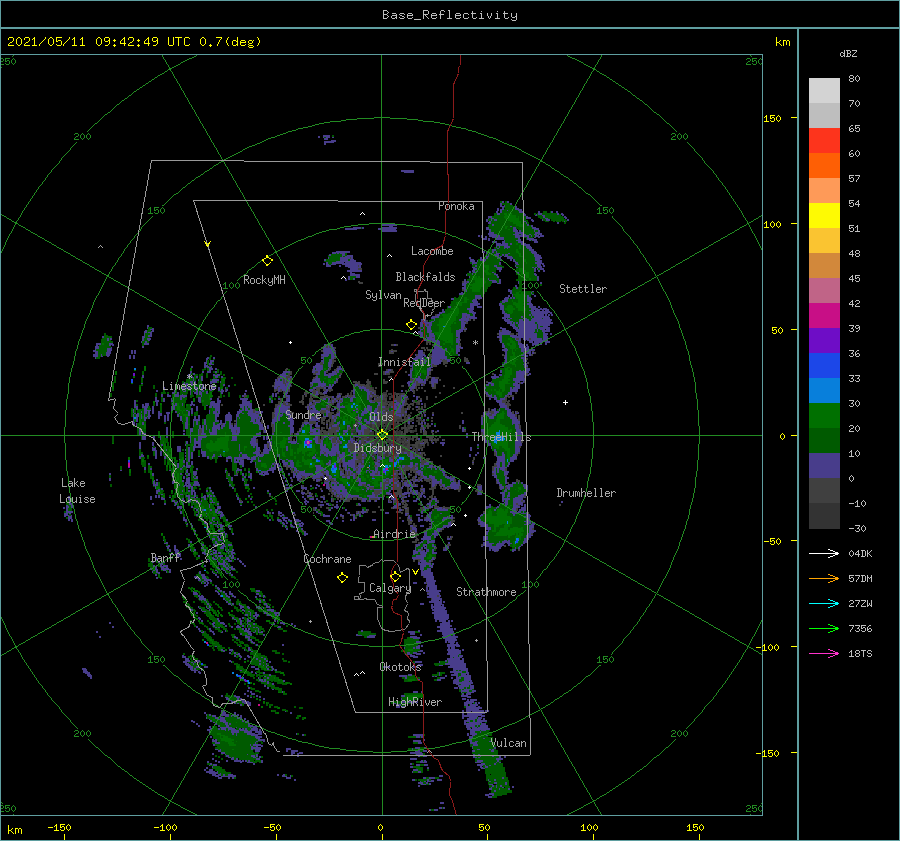Click the dBZ legend heading
This screenshot has height=841, width=900.
(848, 54)
